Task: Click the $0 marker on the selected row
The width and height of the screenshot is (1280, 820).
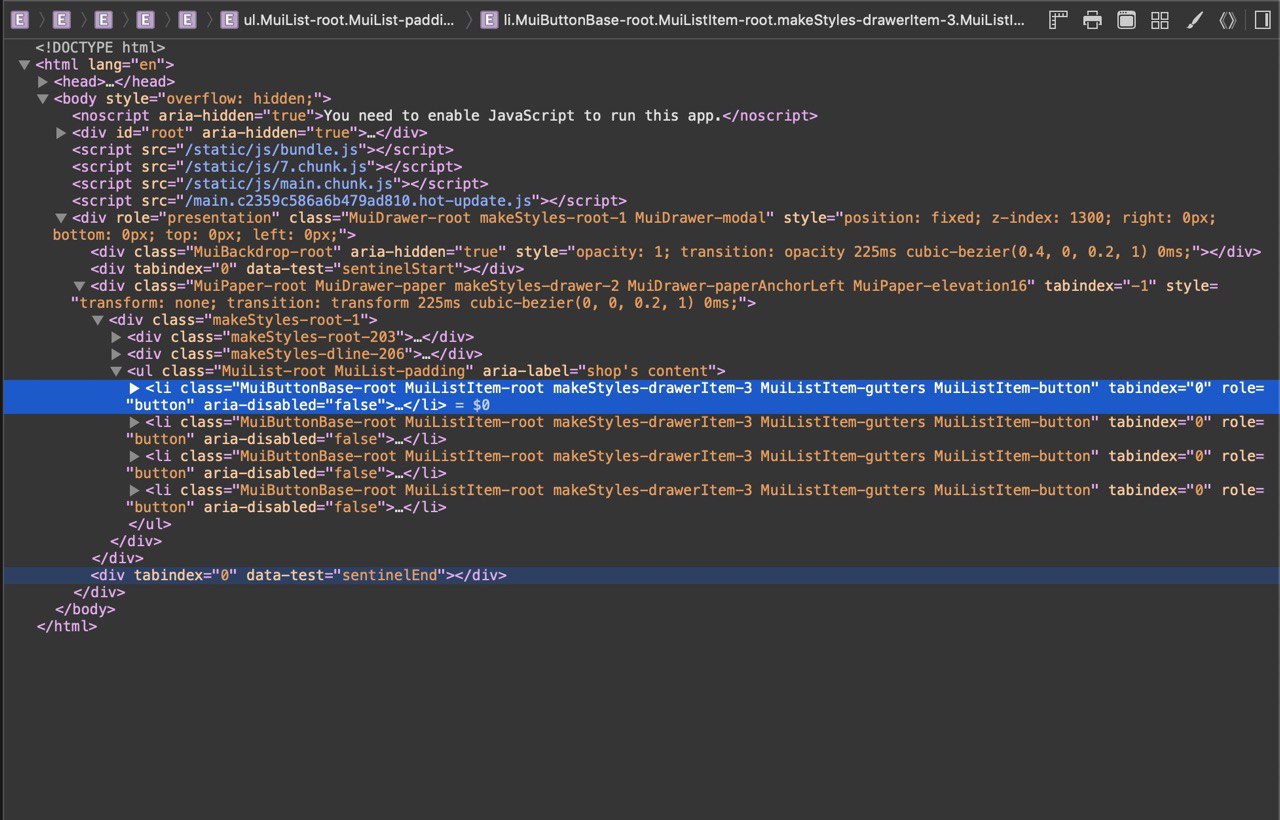Action: (x=481, y=405)
